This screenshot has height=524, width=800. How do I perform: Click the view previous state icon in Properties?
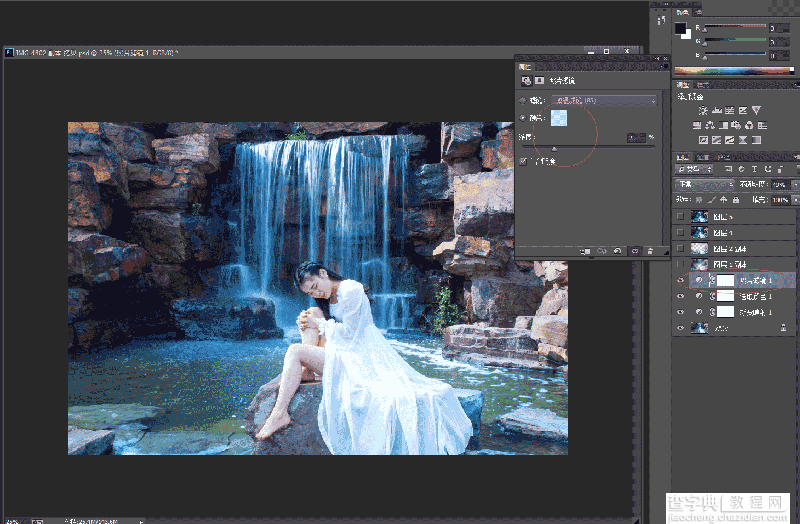coord(602,251)
